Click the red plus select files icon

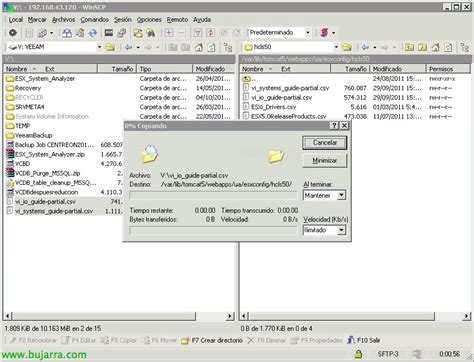tap(169, 33)
